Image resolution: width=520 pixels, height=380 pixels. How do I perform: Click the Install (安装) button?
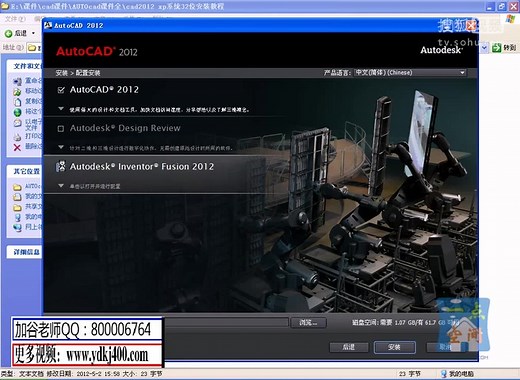394,347
